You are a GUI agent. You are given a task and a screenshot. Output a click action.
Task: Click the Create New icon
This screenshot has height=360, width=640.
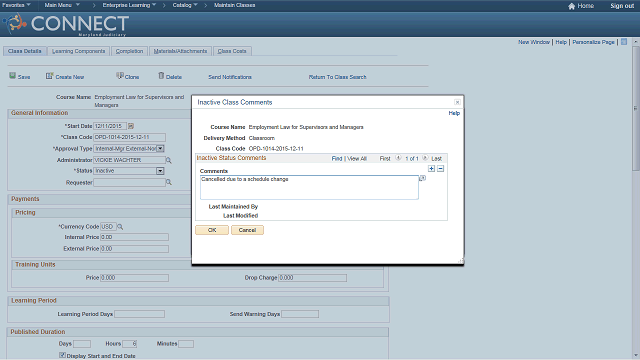[49, 76]
